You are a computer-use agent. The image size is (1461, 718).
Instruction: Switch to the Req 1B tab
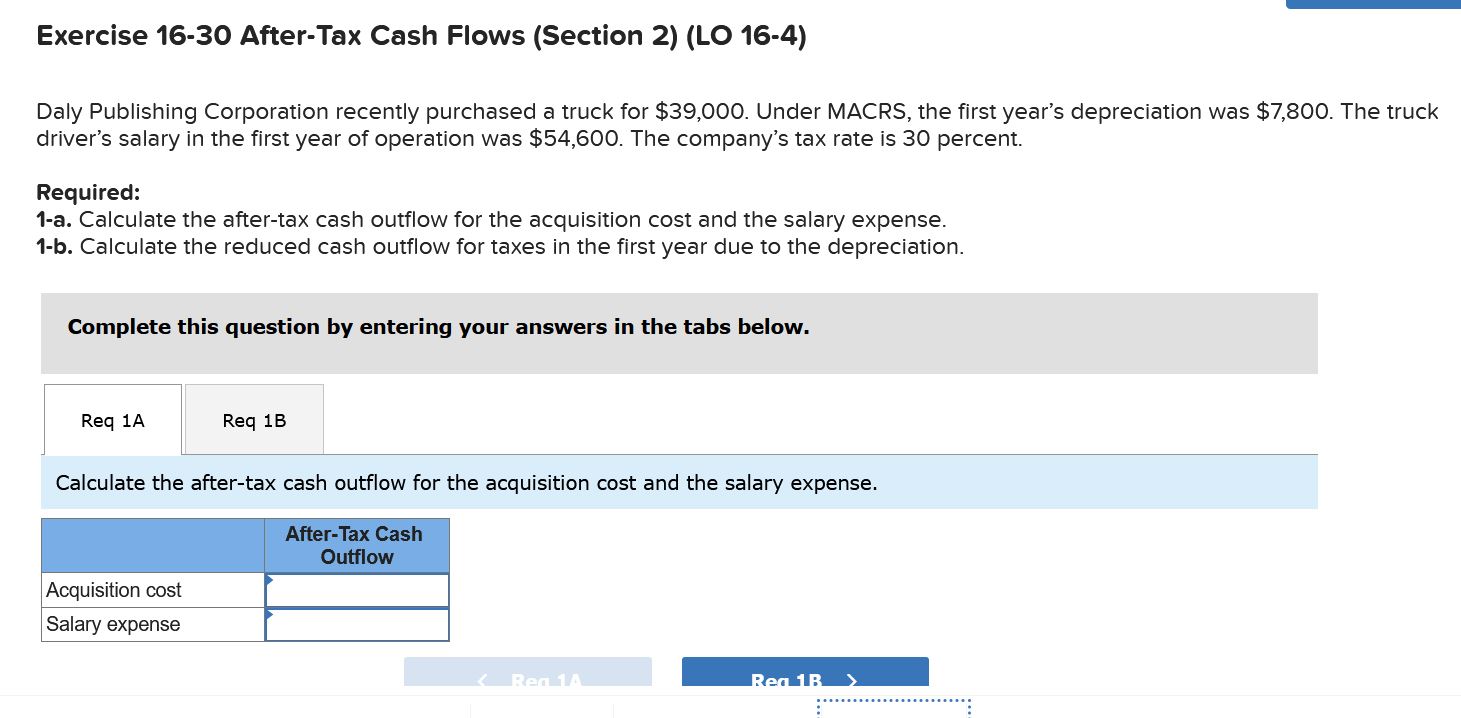tap(253, 419)
